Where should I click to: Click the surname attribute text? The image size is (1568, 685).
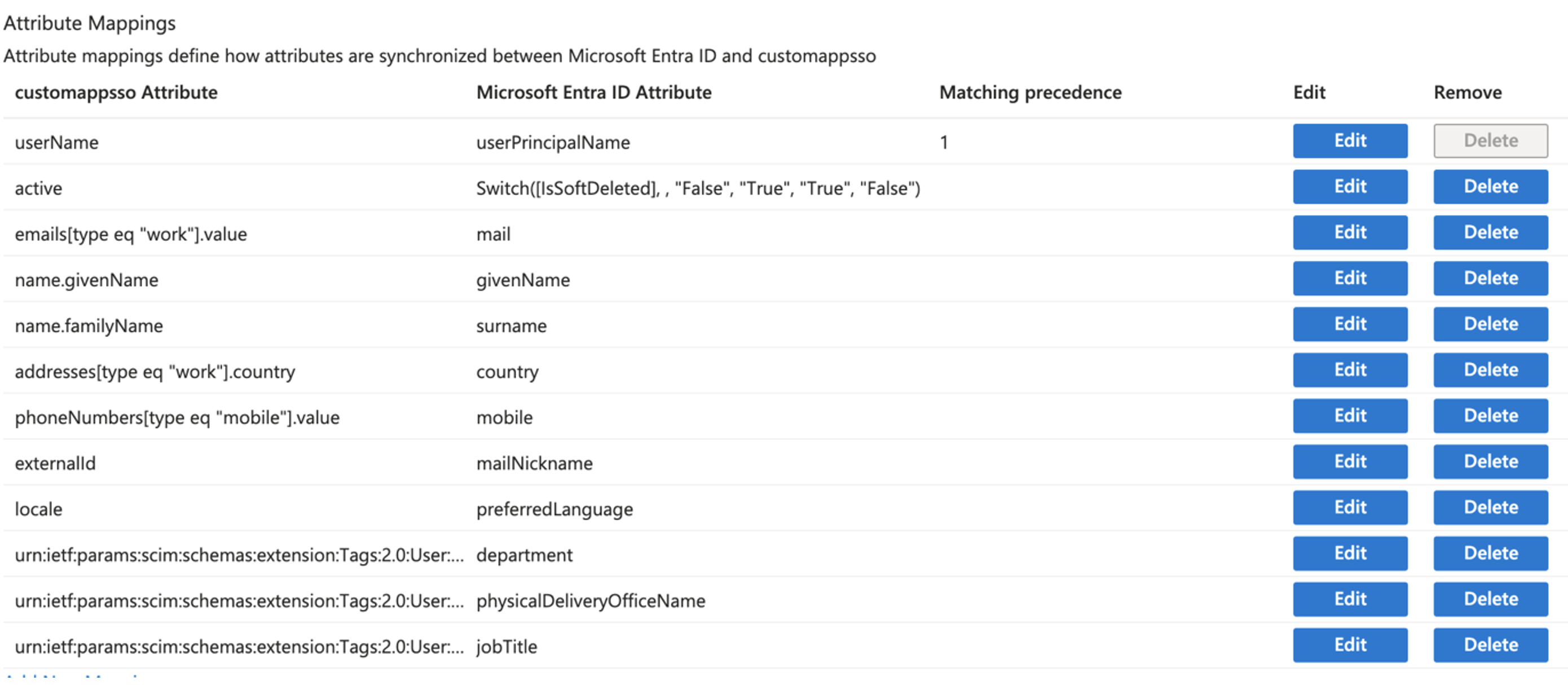(x=512, y=326)
